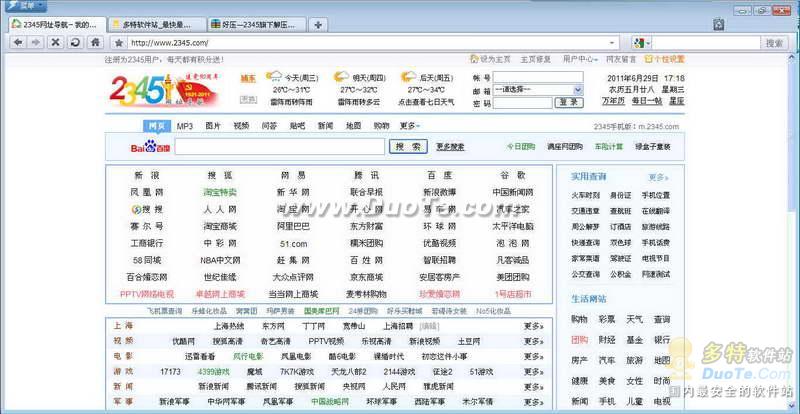800x414 pixels.
Task: Open the 每日一帖 link
Action: pyautogui.click(x=646, y=101)
